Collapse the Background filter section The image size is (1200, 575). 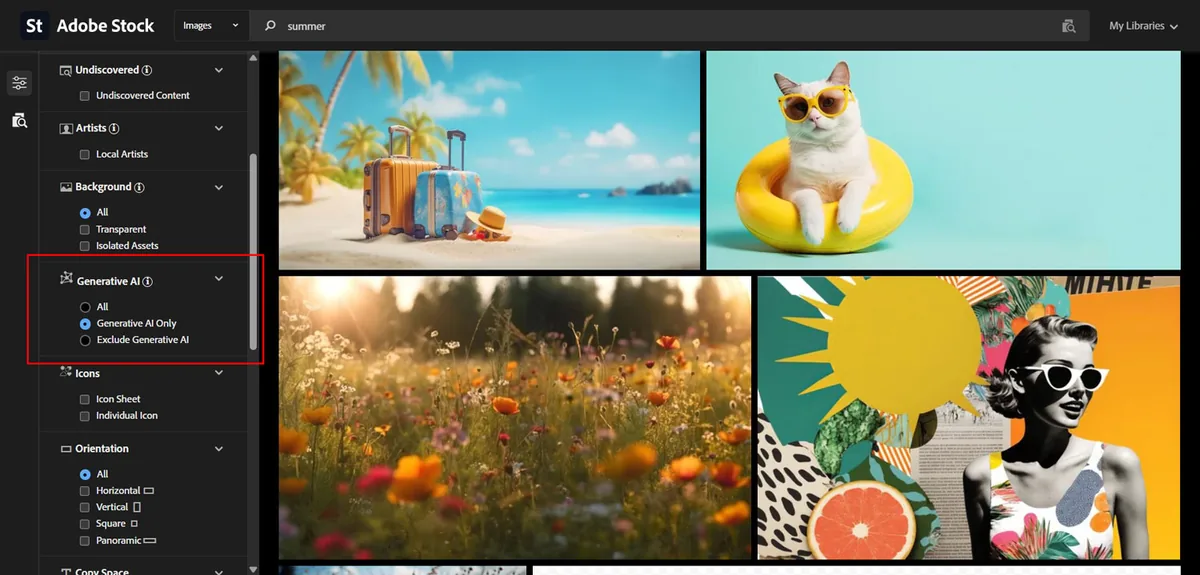pos(219,187)
